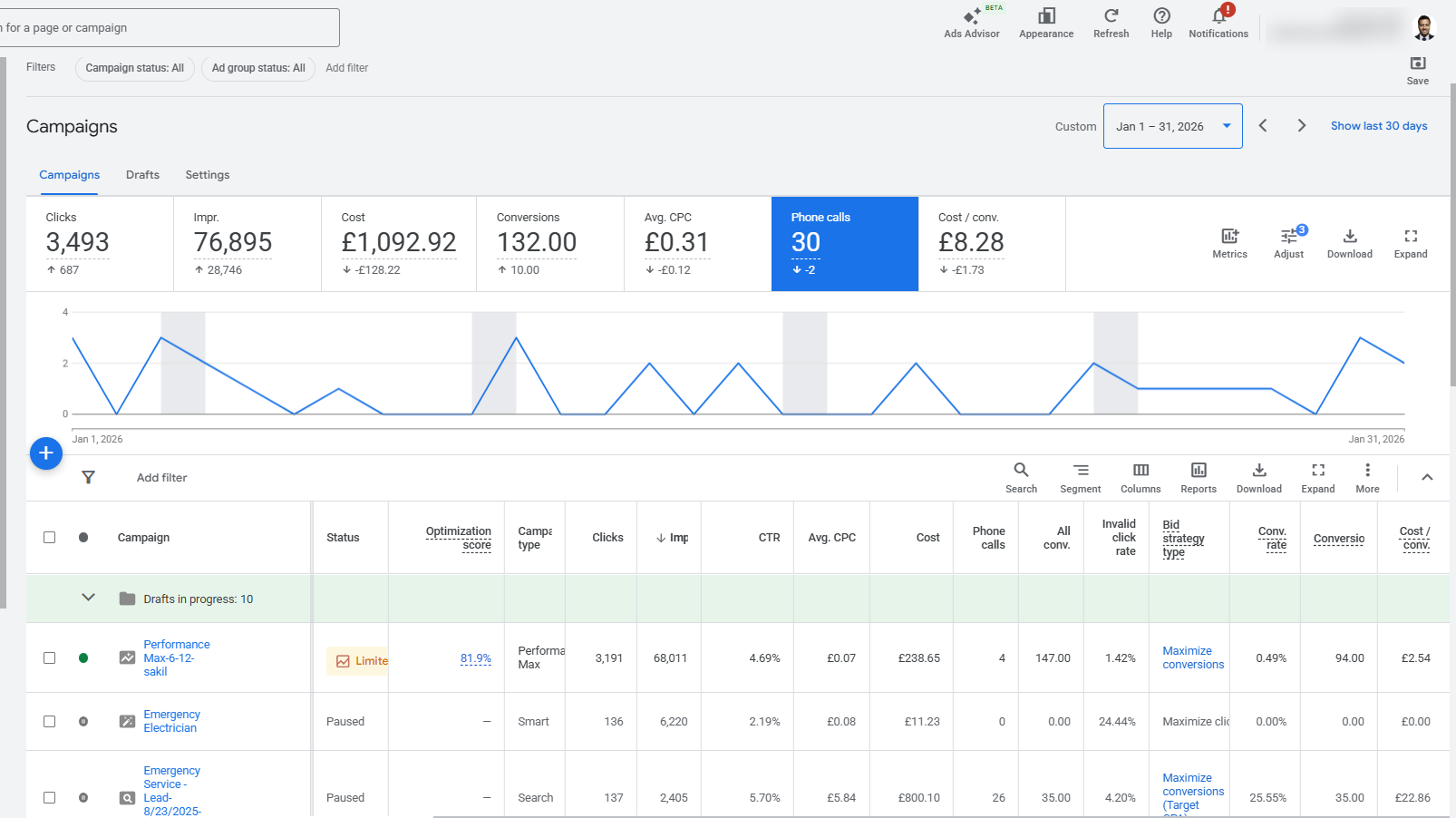Open the Segment menu
Viewport: 1456px width, 818px height.
(x=1081, y=478)
